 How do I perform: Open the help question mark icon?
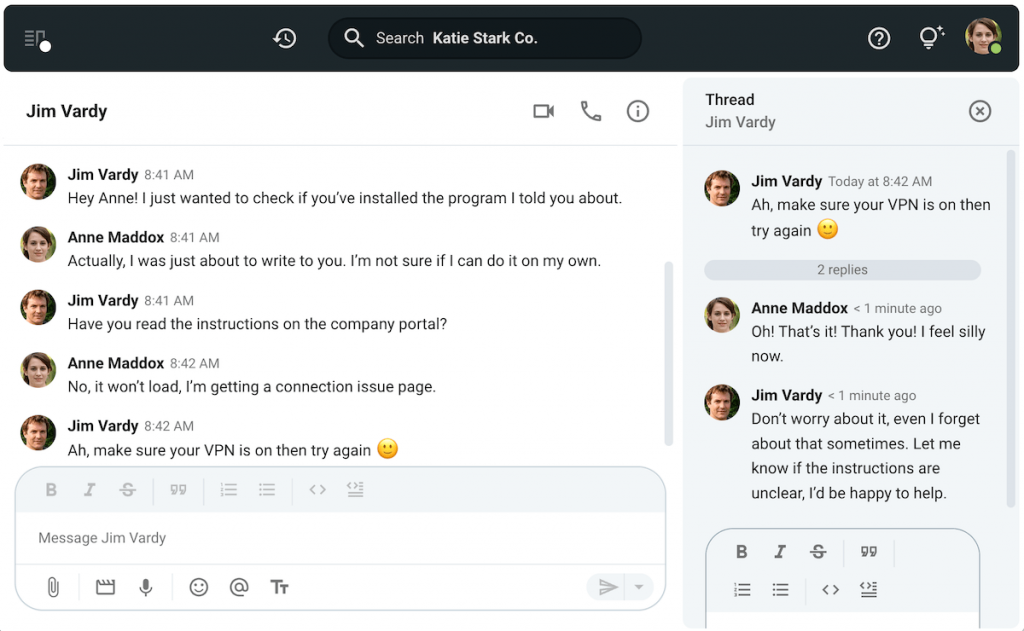(x=879, y=38)
